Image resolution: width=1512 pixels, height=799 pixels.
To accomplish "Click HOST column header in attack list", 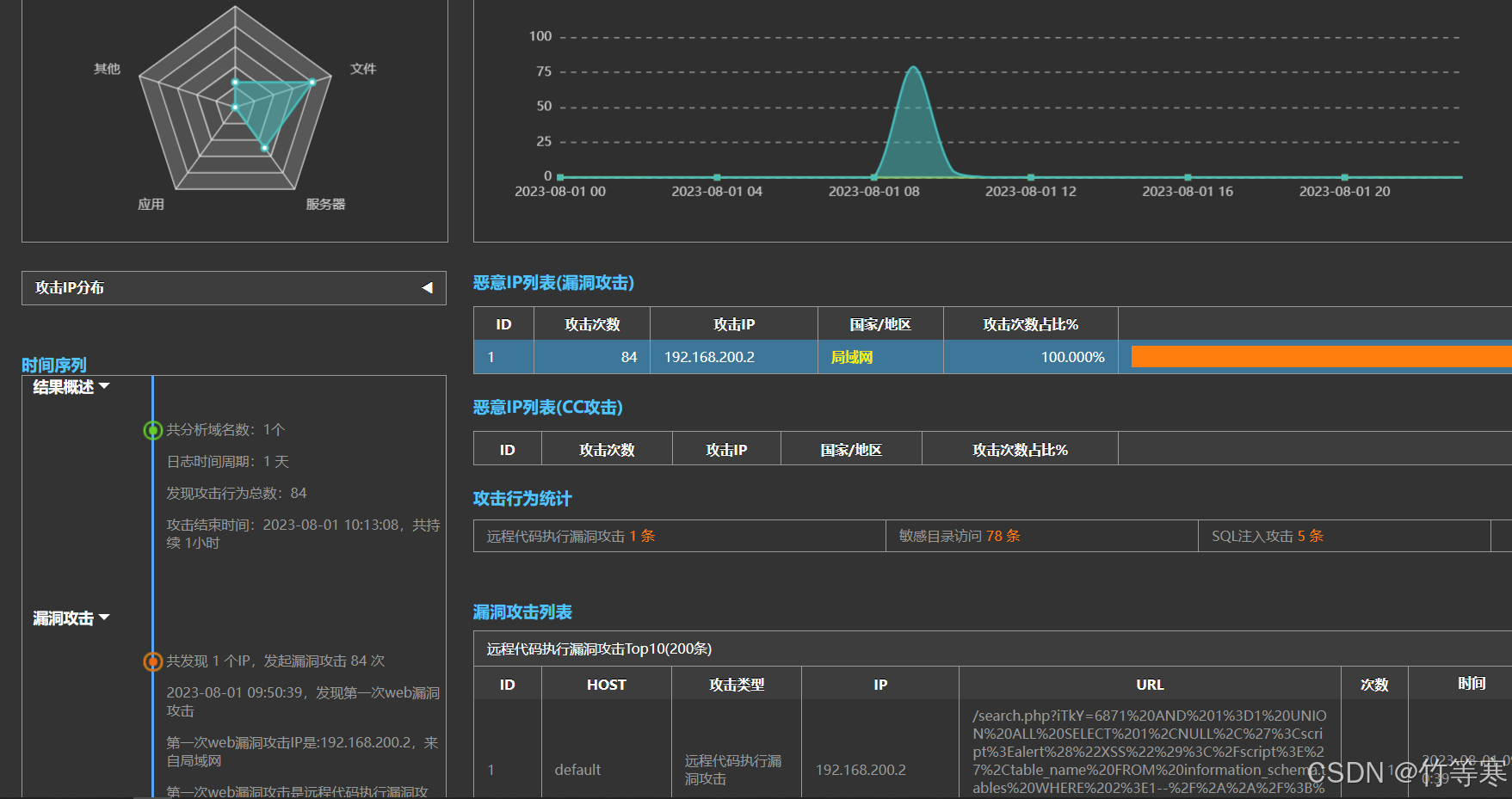I will (x=607, y=685).
